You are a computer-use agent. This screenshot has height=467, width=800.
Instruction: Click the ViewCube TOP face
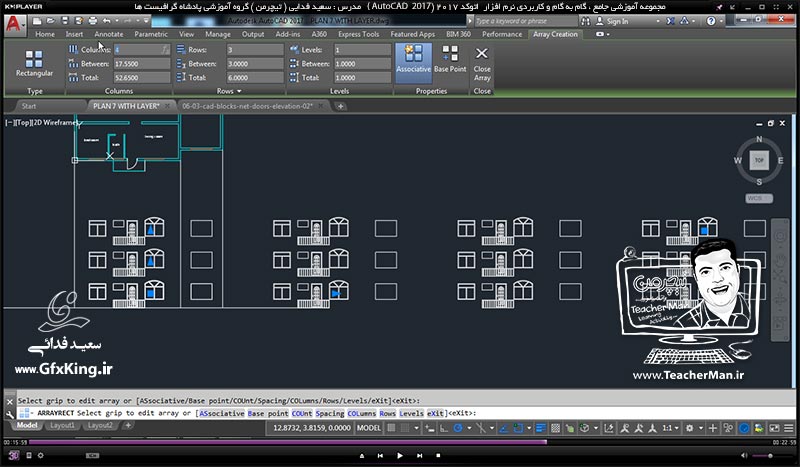759,160
